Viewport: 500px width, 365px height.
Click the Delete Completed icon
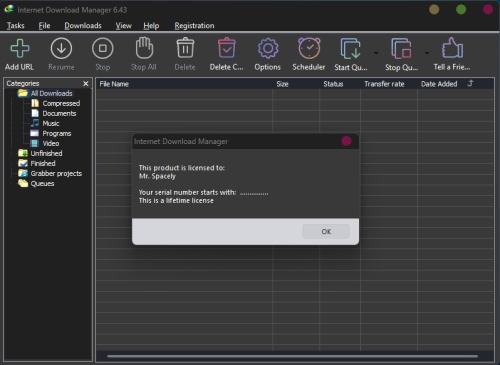pos(227,48)
